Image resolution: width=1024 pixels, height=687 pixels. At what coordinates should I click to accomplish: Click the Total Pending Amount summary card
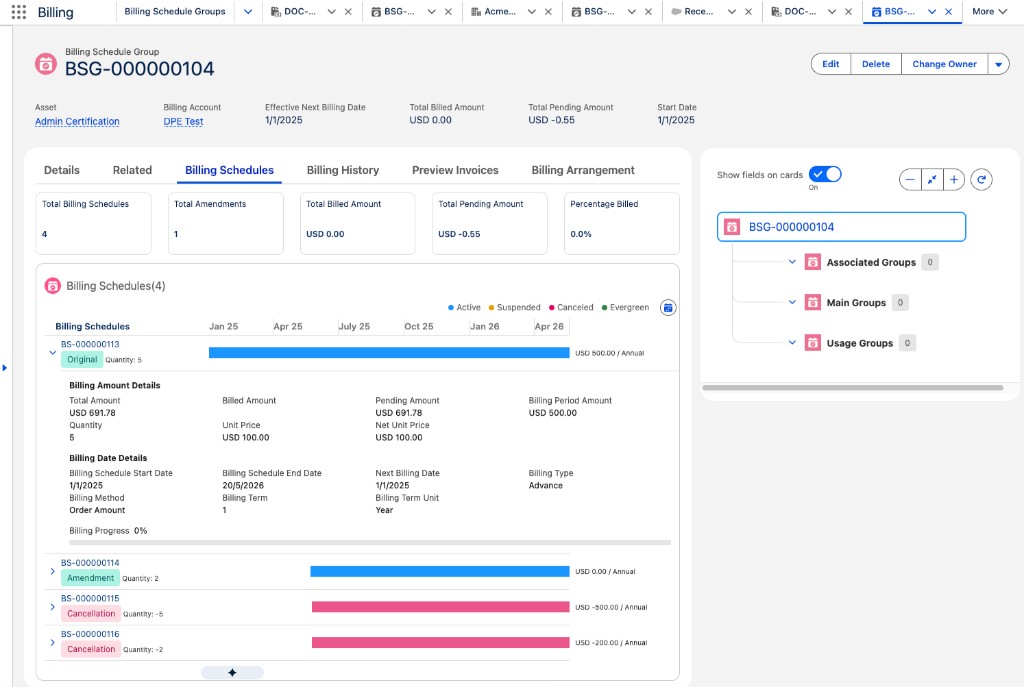click(490, 223)
